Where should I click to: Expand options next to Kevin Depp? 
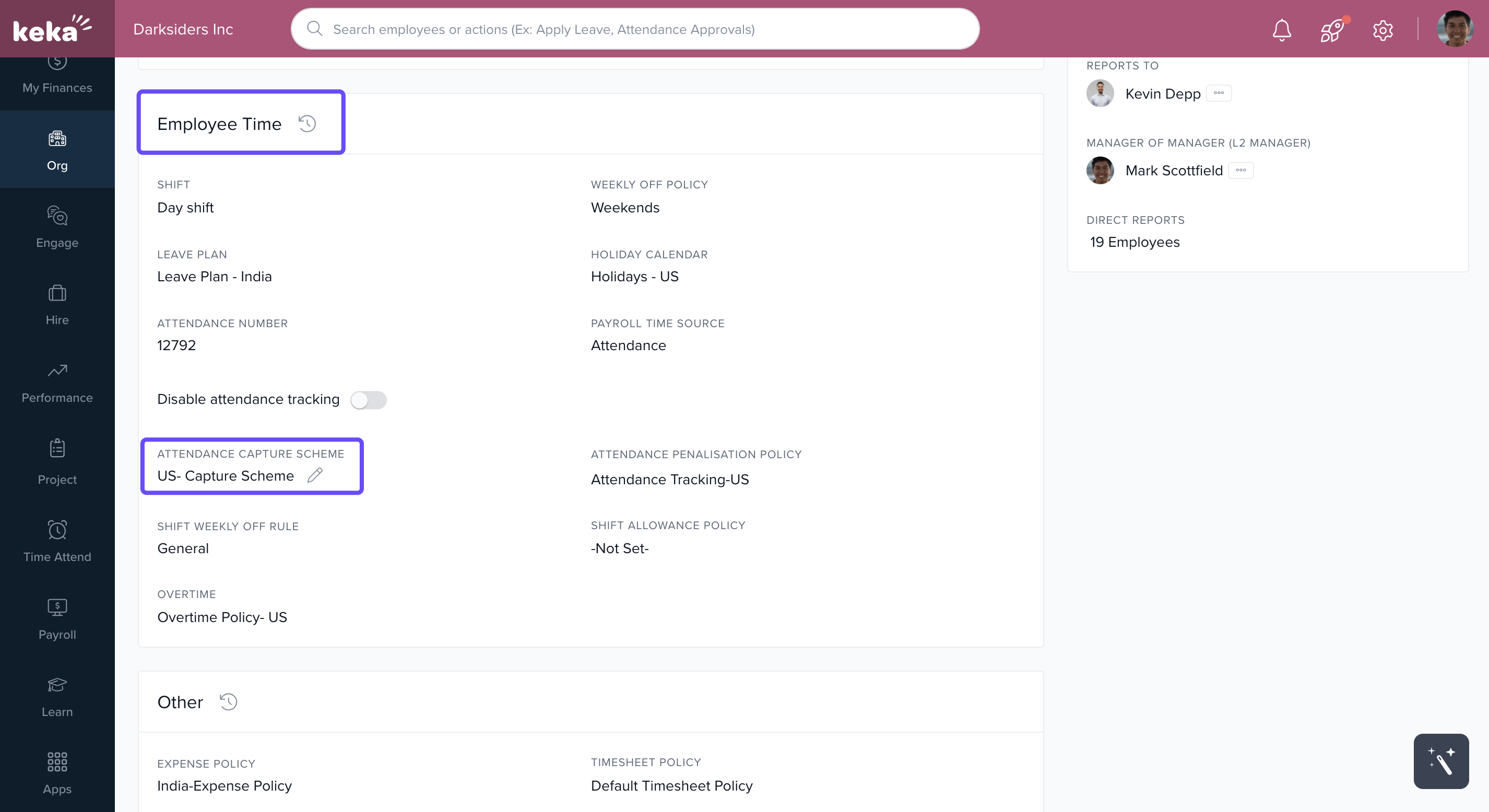[x=1219, y=93]
